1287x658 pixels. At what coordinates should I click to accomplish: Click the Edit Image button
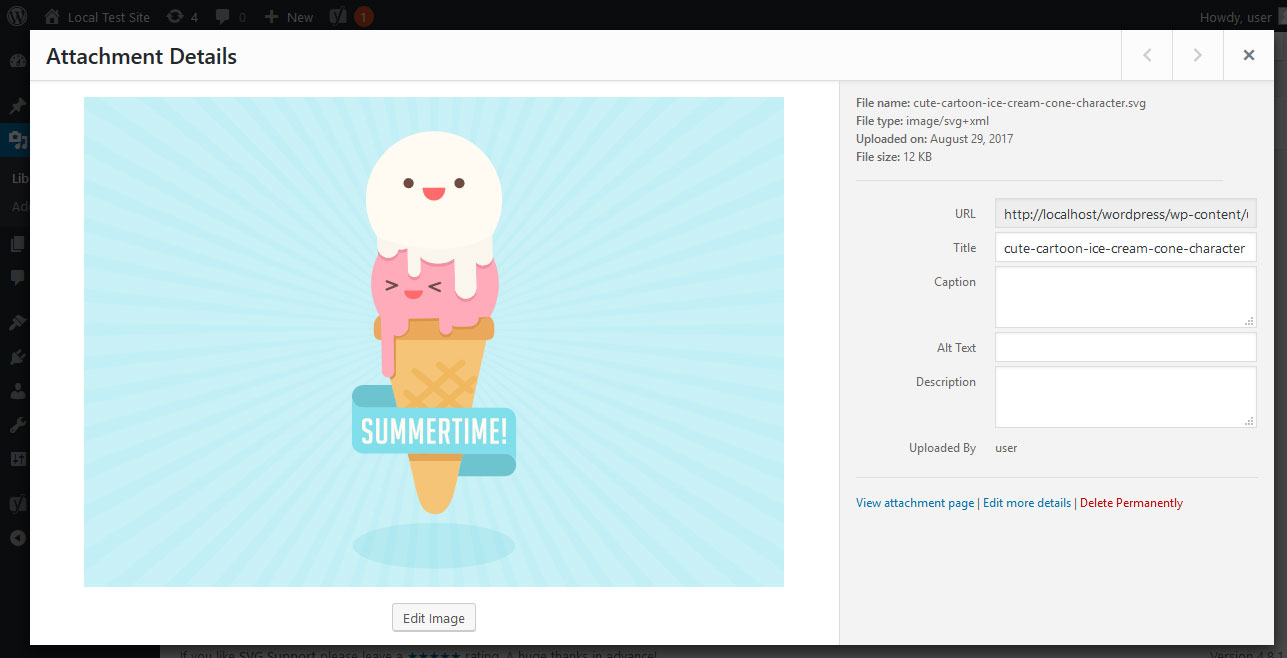pos(433,617)
